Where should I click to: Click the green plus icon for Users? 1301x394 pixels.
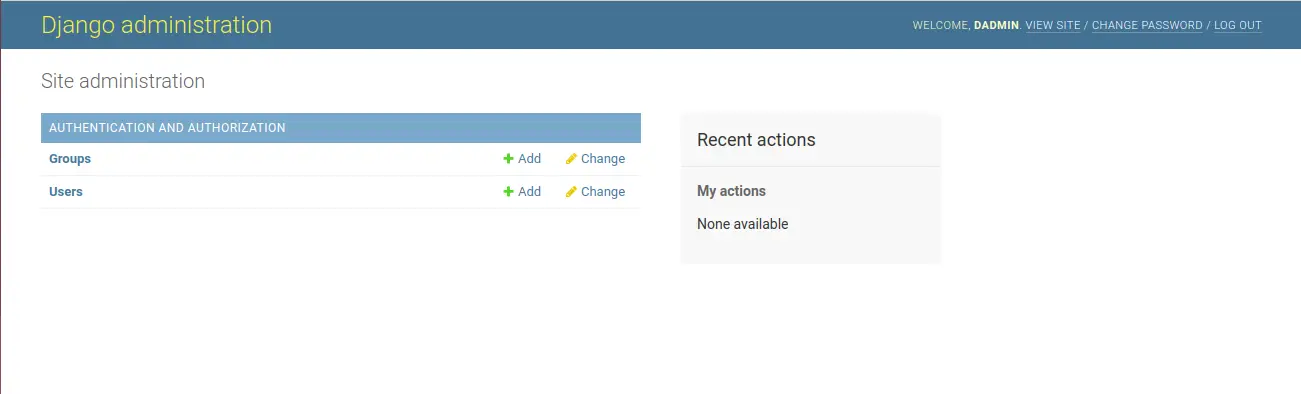pyautogui.click(x=508, y=192)
